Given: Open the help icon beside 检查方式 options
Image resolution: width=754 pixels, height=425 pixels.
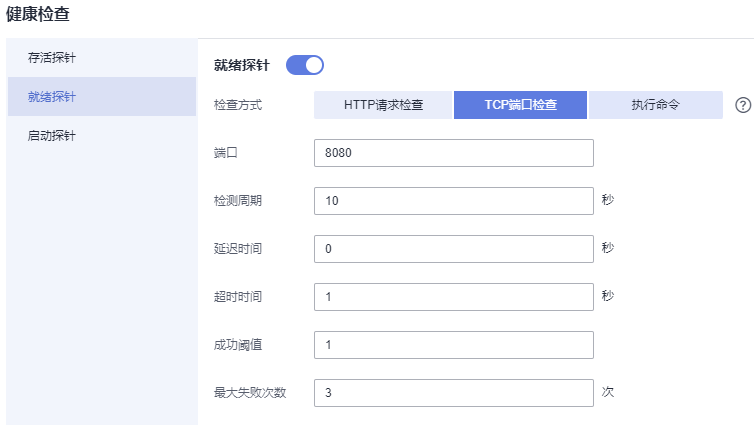Looking at the screenshot, I should [x=743, y=105].
